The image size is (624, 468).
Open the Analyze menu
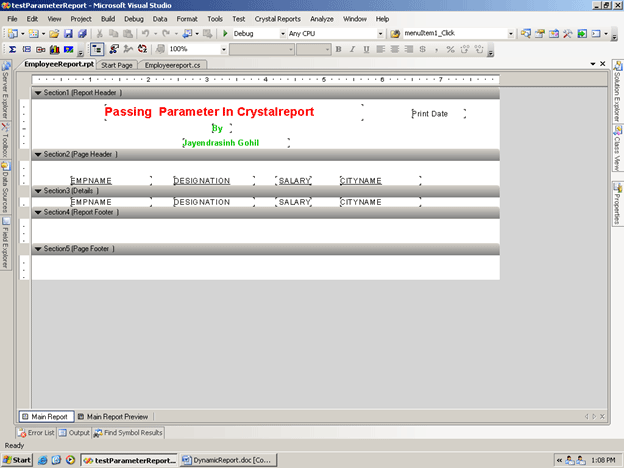pos(322,19)
